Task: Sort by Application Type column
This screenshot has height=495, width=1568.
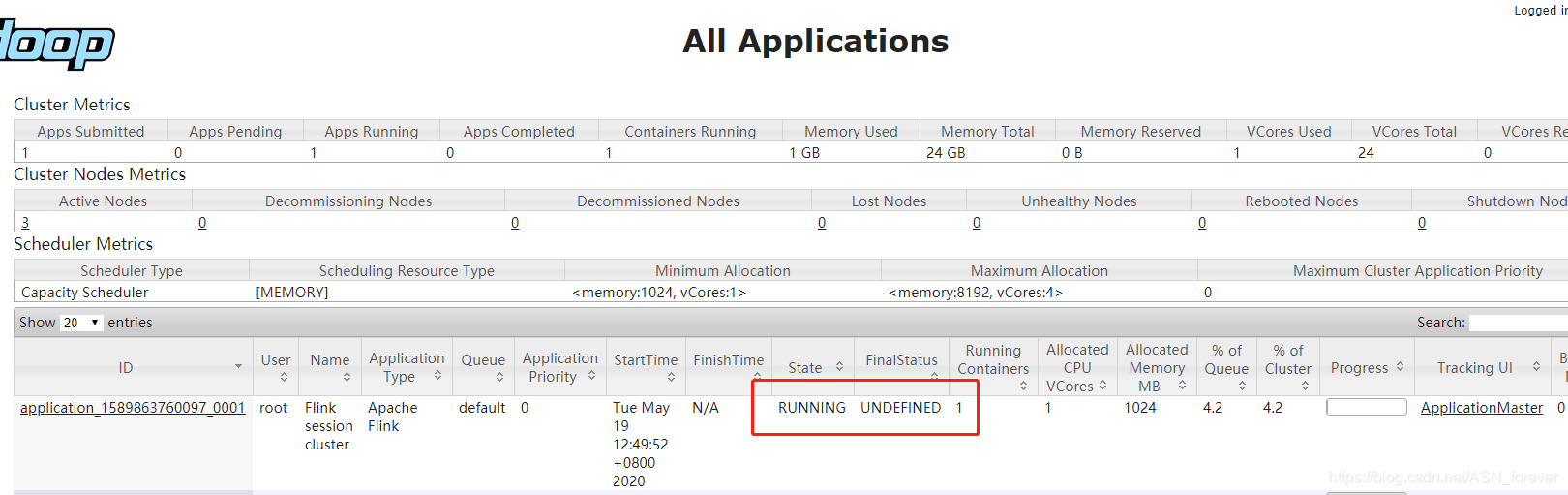Action: click(407, 367)
